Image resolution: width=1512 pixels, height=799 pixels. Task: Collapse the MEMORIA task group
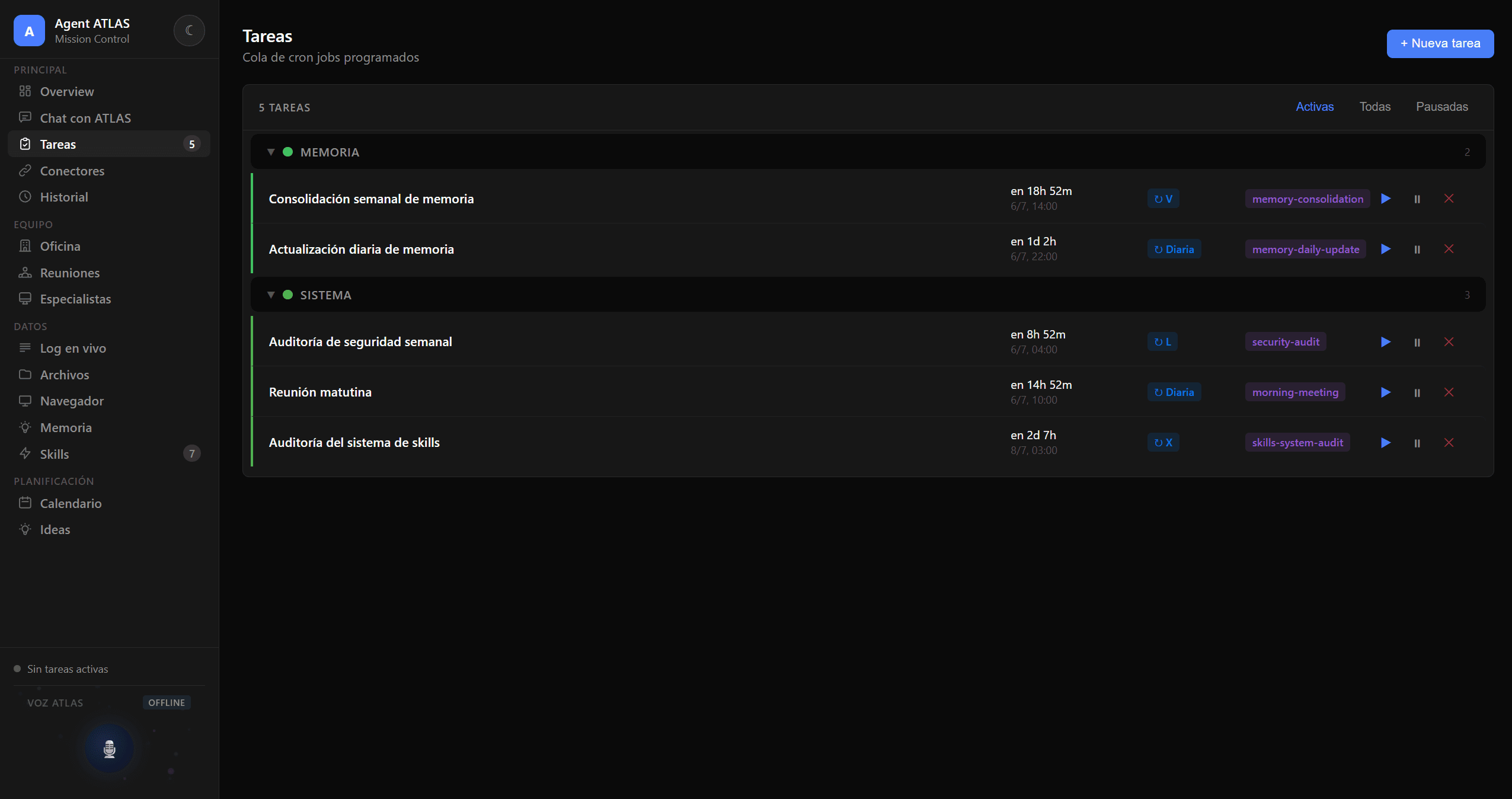[x=271, y=152]
